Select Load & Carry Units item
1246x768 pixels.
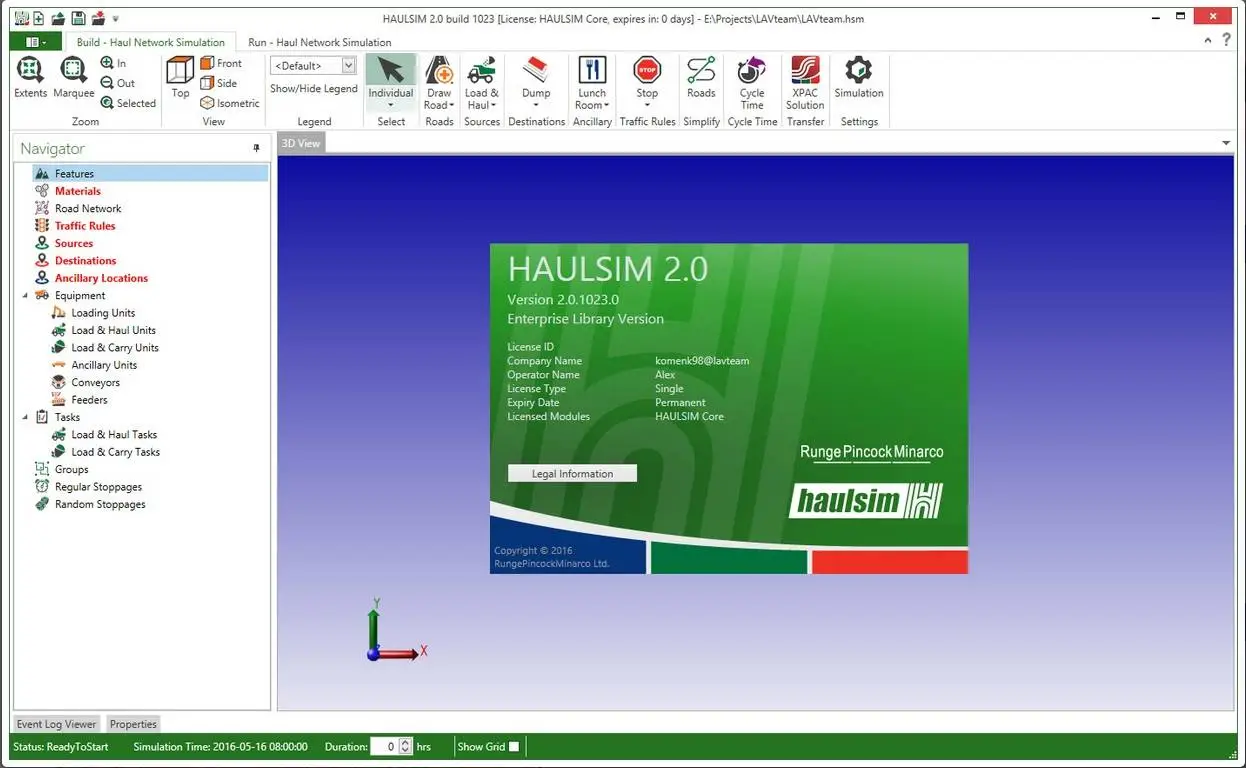(115, 348)
